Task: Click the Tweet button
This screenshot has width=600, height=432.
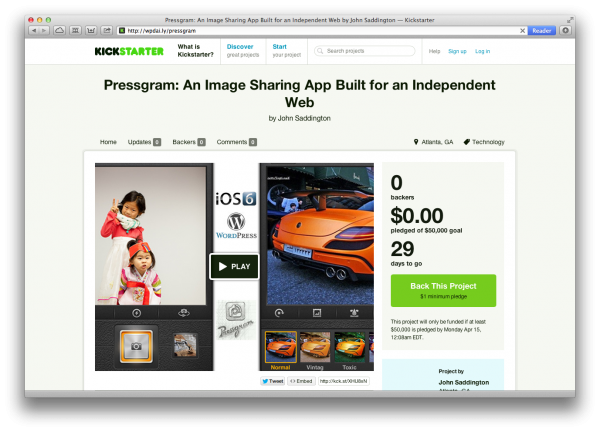Action: coord(273,381)
